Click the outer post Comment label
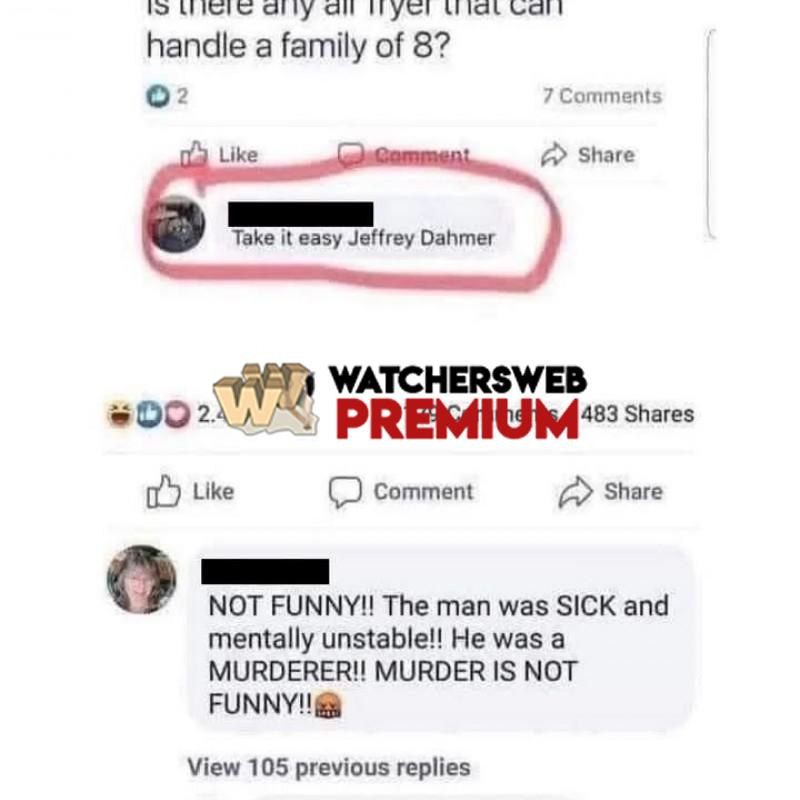Viewport: 800px width, 800px height. coord(423,492)
